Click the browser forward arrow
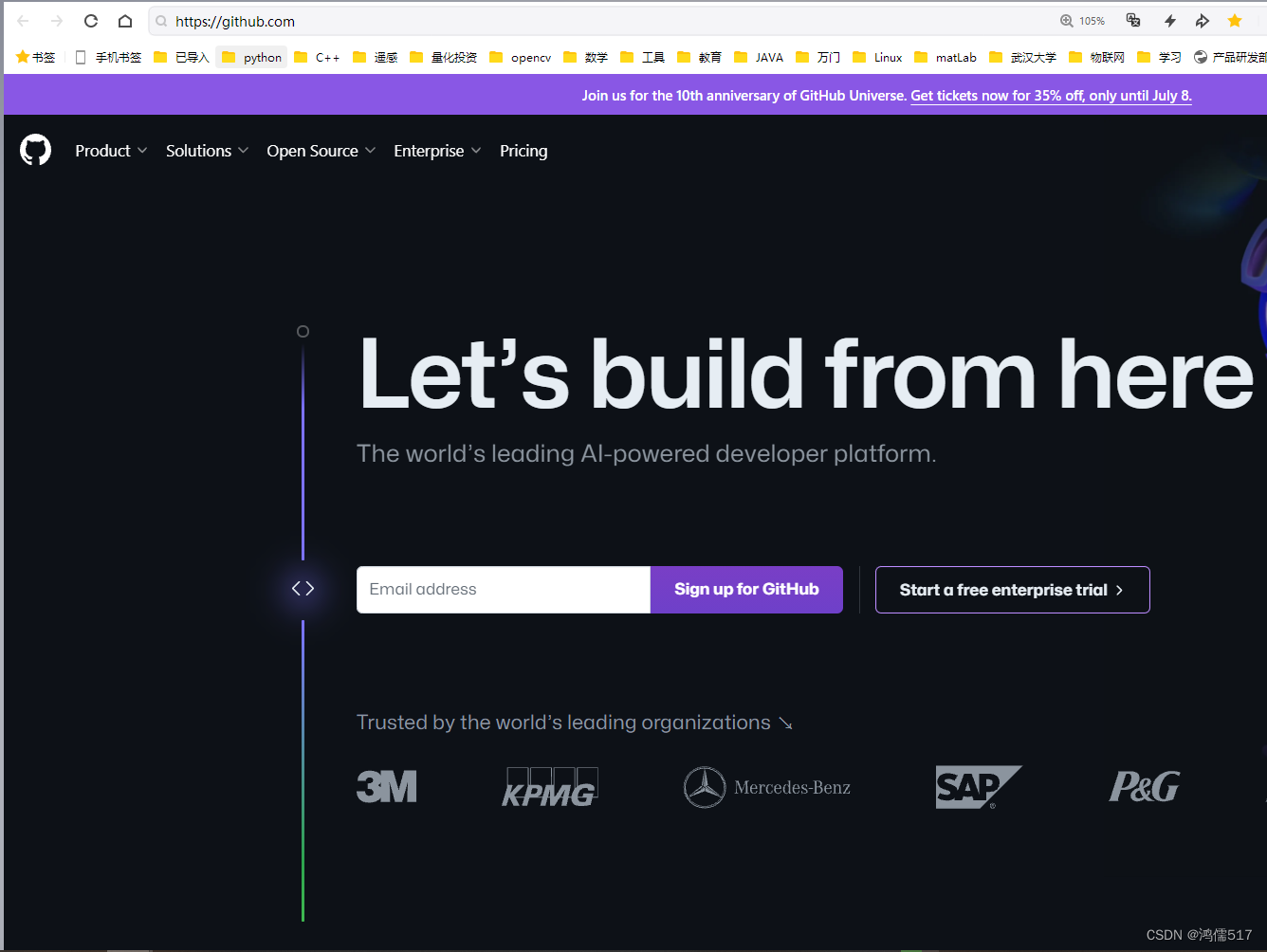 tap(57, 21)
